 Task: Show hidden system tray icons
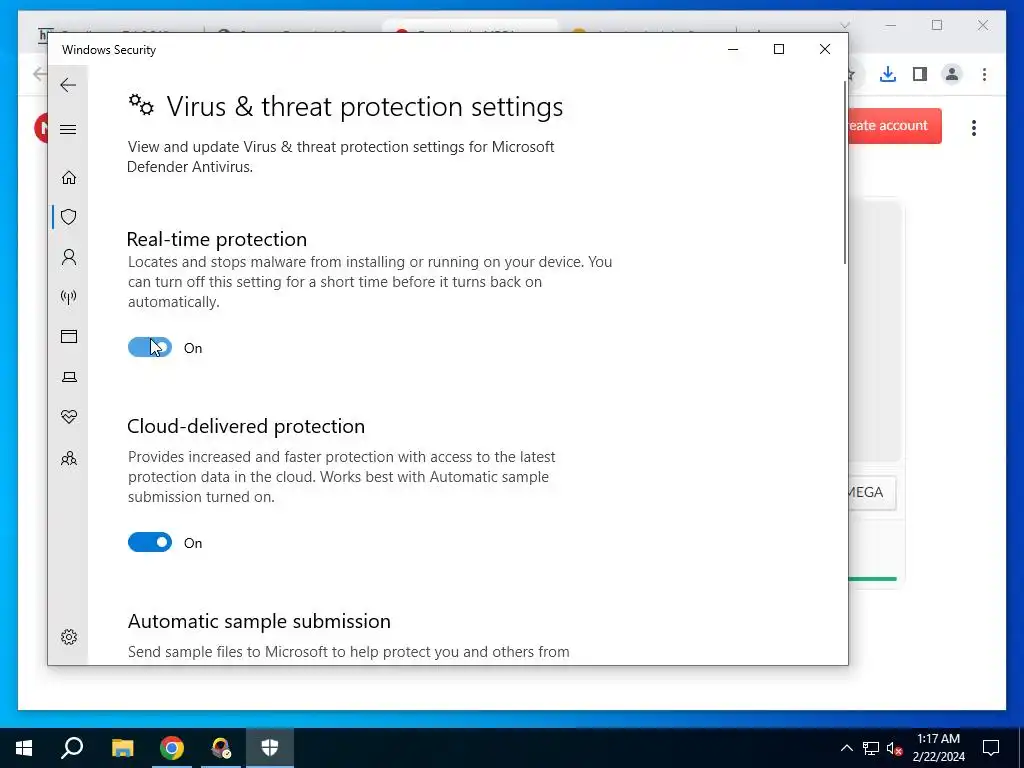click(846, 748)
